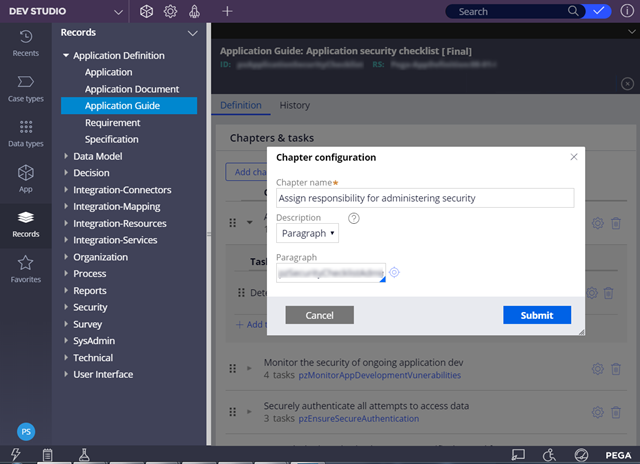Click the open-rule target icon beside Paragraph field

395,272
